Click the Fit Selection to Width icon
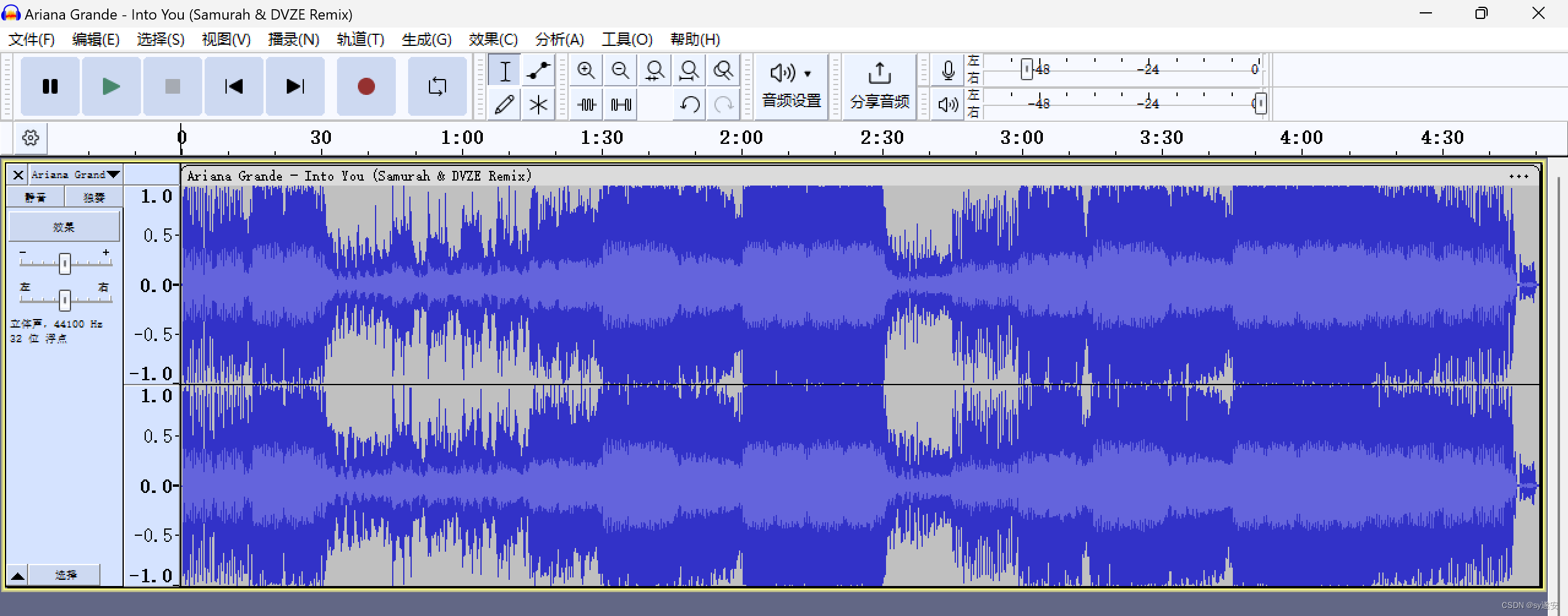Screen dimensions: 1568x616 pos(654,70)
